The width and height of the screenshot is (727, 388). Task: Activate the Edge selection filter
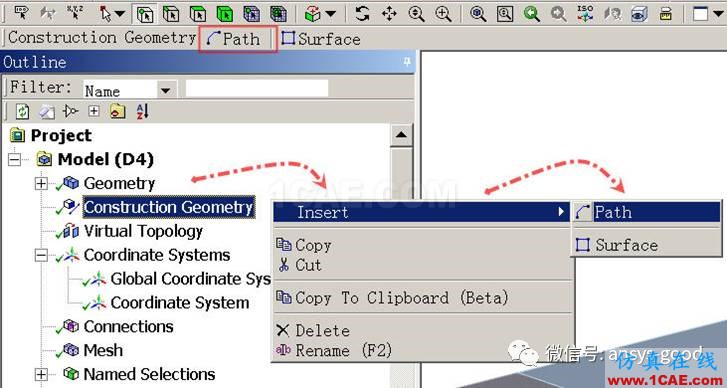coord(171,13)
